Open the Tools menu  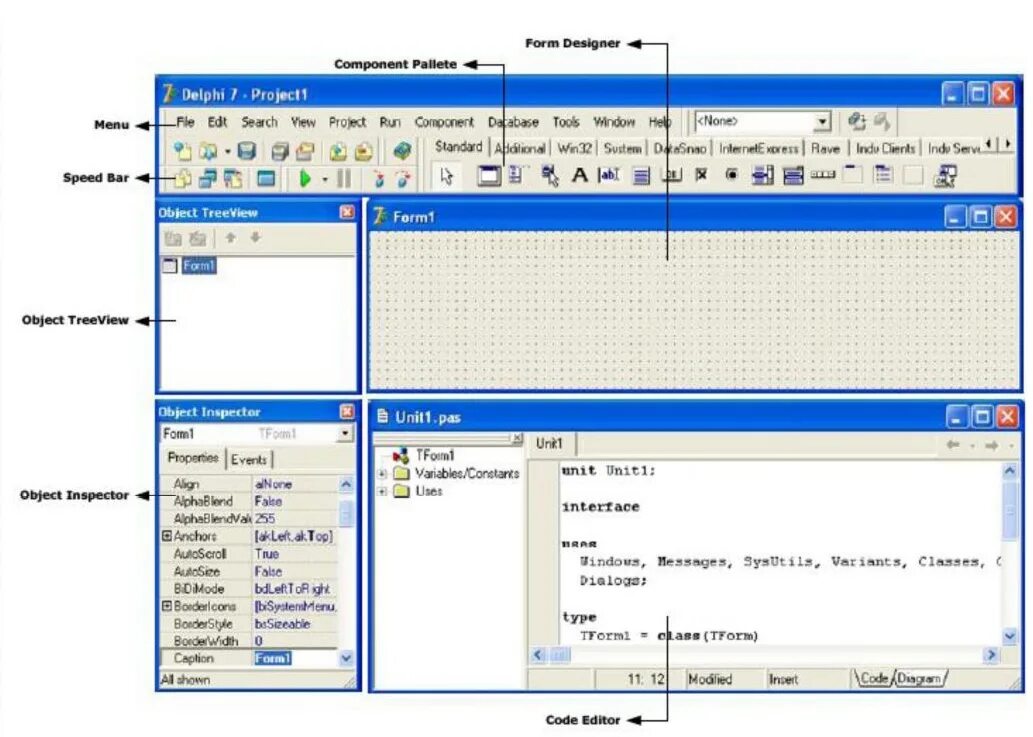tap(566, 122)
